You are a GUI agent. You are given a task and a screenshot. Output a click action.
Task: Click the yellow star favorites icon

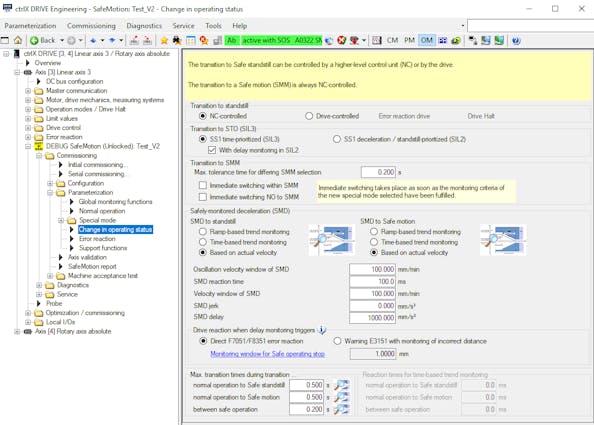(x=164, y=41)
